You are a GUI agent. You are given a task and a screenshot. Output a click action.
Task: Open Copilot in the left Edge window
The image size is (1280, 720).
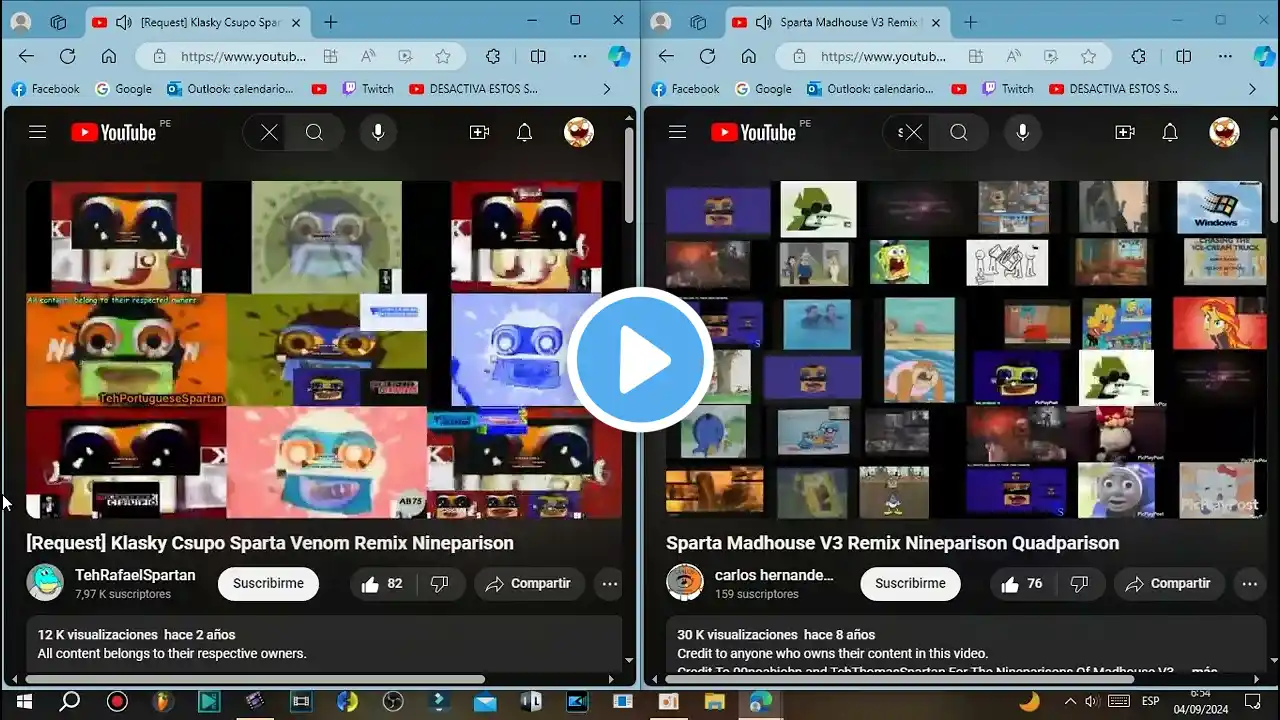click(x=619, y=57)
